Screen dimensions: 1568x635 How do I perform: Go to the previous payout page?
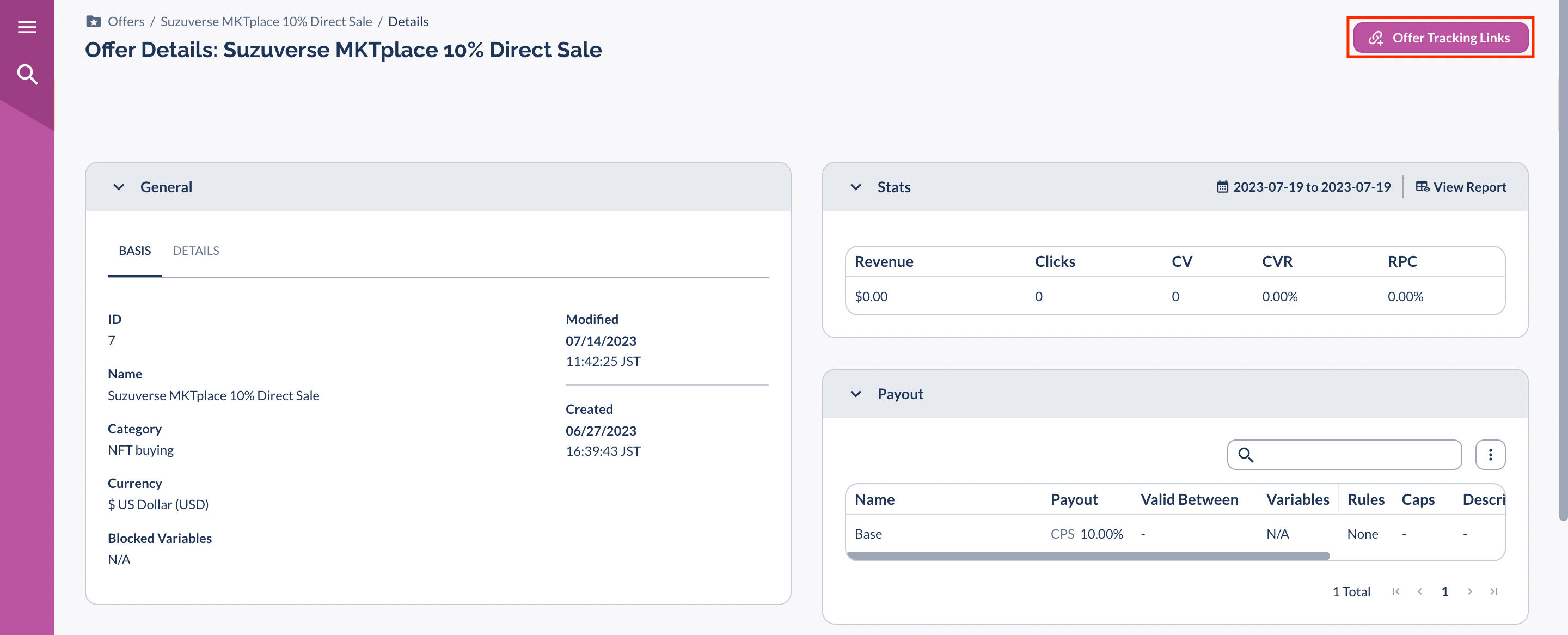coord(1419,591)
